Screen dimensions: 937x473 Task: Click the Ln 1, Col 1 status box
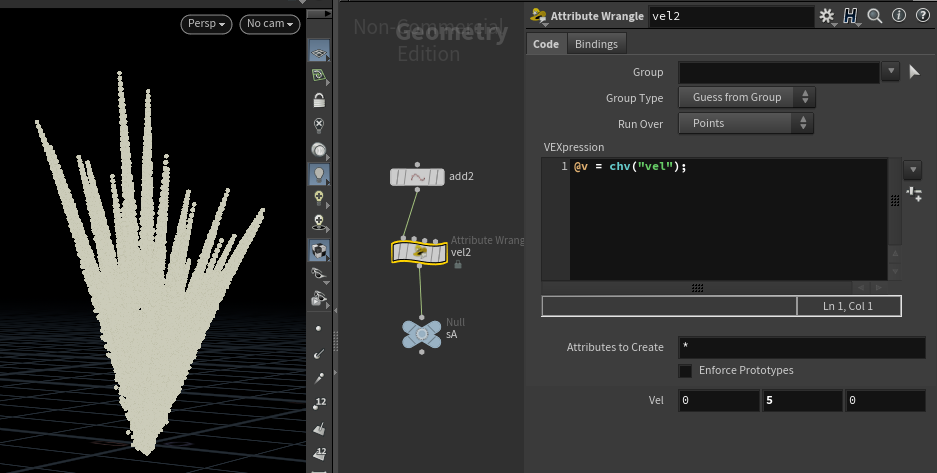point(849,306)
